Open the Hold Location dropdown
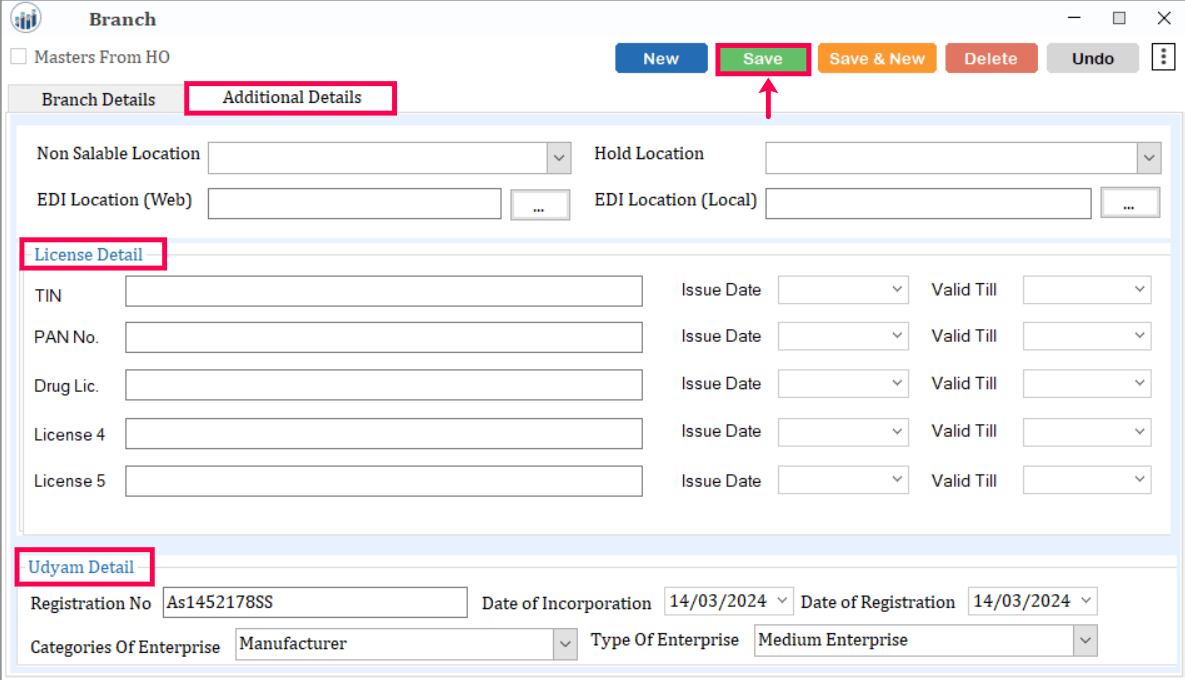The image size is (1185, 680). click(1149, 158)
